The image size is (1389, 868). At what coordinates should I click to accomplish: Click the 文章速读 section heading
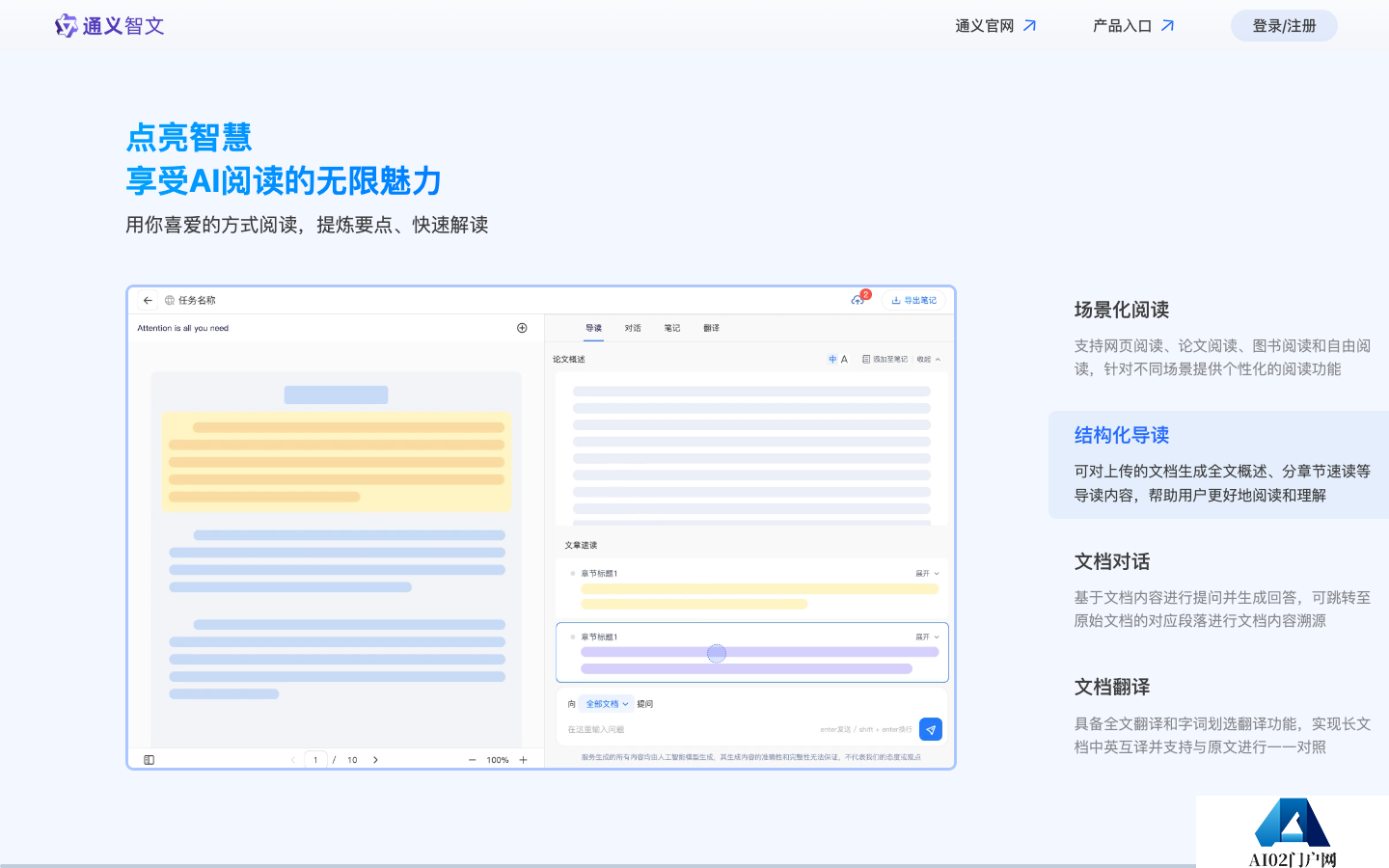point(581,545)
